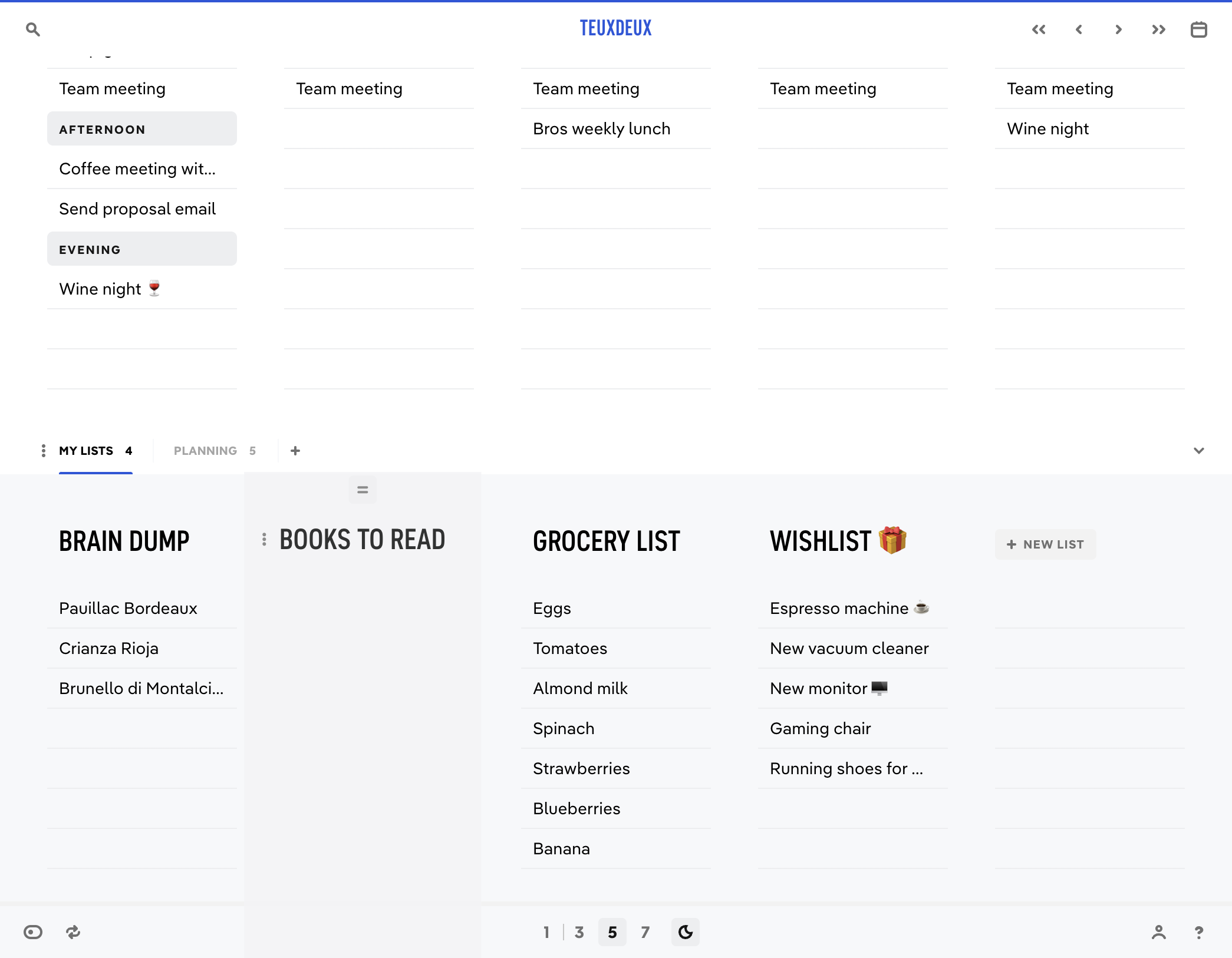Screen dimensions: 1232x958
Task: Click Almond milk in Grocery List
Action: click(616, 688)
